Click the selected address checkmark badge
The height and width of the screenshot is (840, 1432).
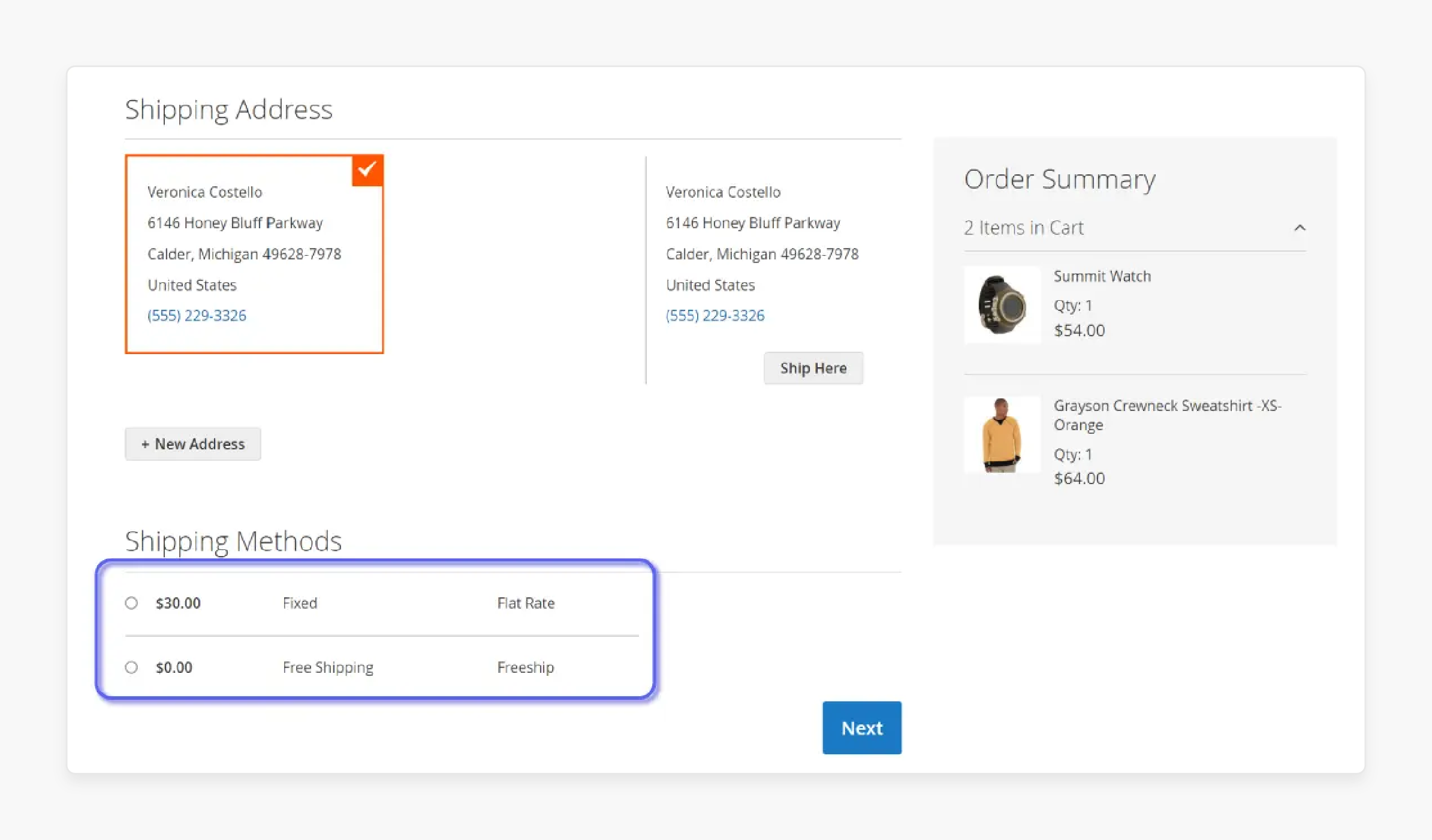pos(367,169)
